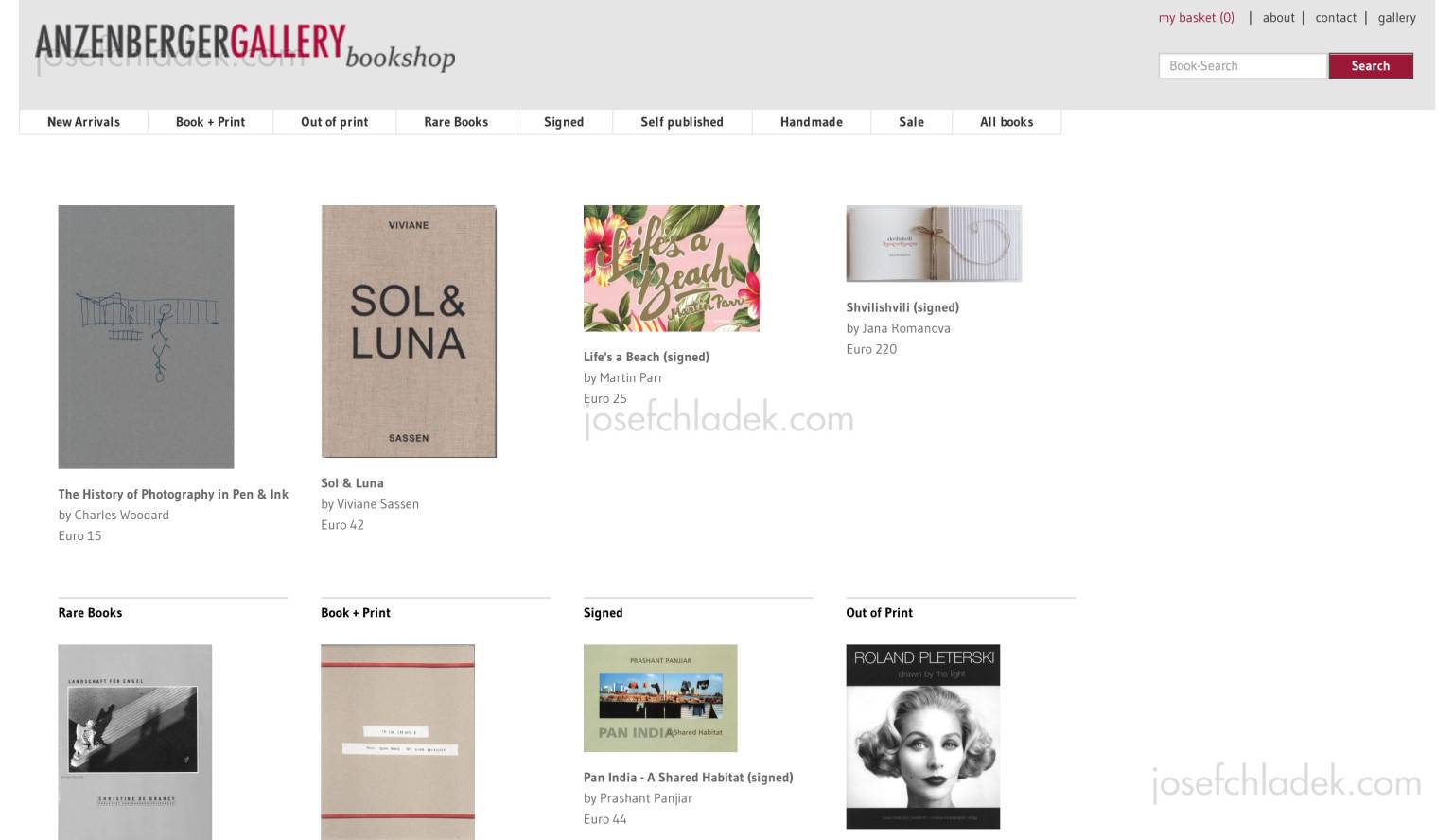
Task: Open the Sol & Luna book cover
Action: (409, 331)
